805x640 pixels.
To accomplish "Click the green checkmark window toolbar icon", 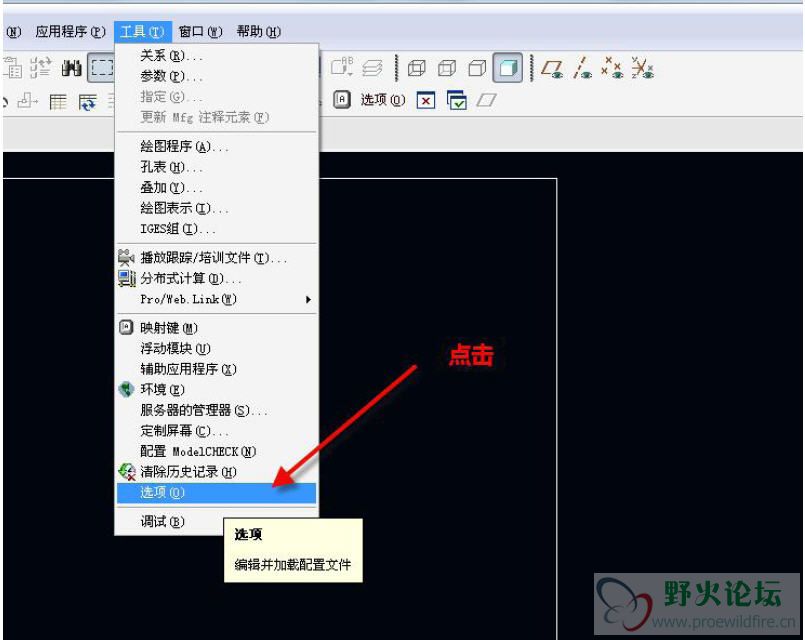I will [457, 100].
